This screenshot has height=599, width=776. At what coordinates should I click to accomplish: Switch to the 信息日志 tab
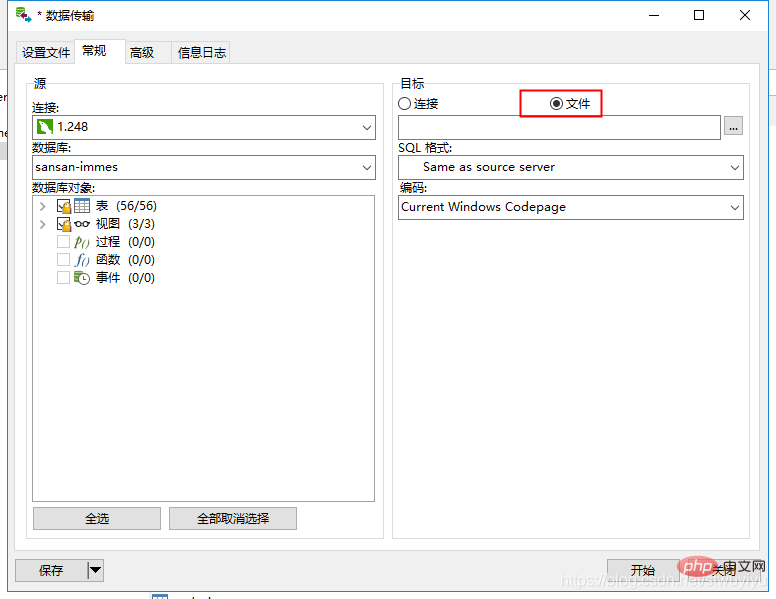(x=202, y=52)
